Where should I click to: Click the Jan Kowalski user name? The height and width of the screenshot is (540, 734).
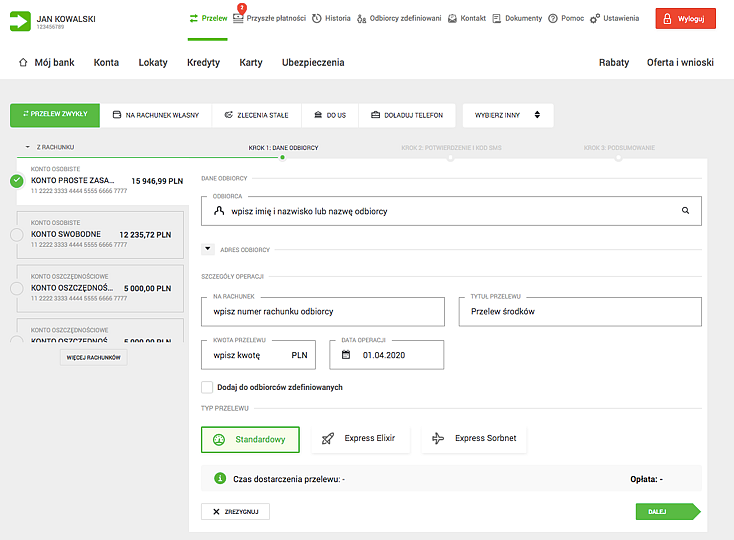click(x=66, y=19)
